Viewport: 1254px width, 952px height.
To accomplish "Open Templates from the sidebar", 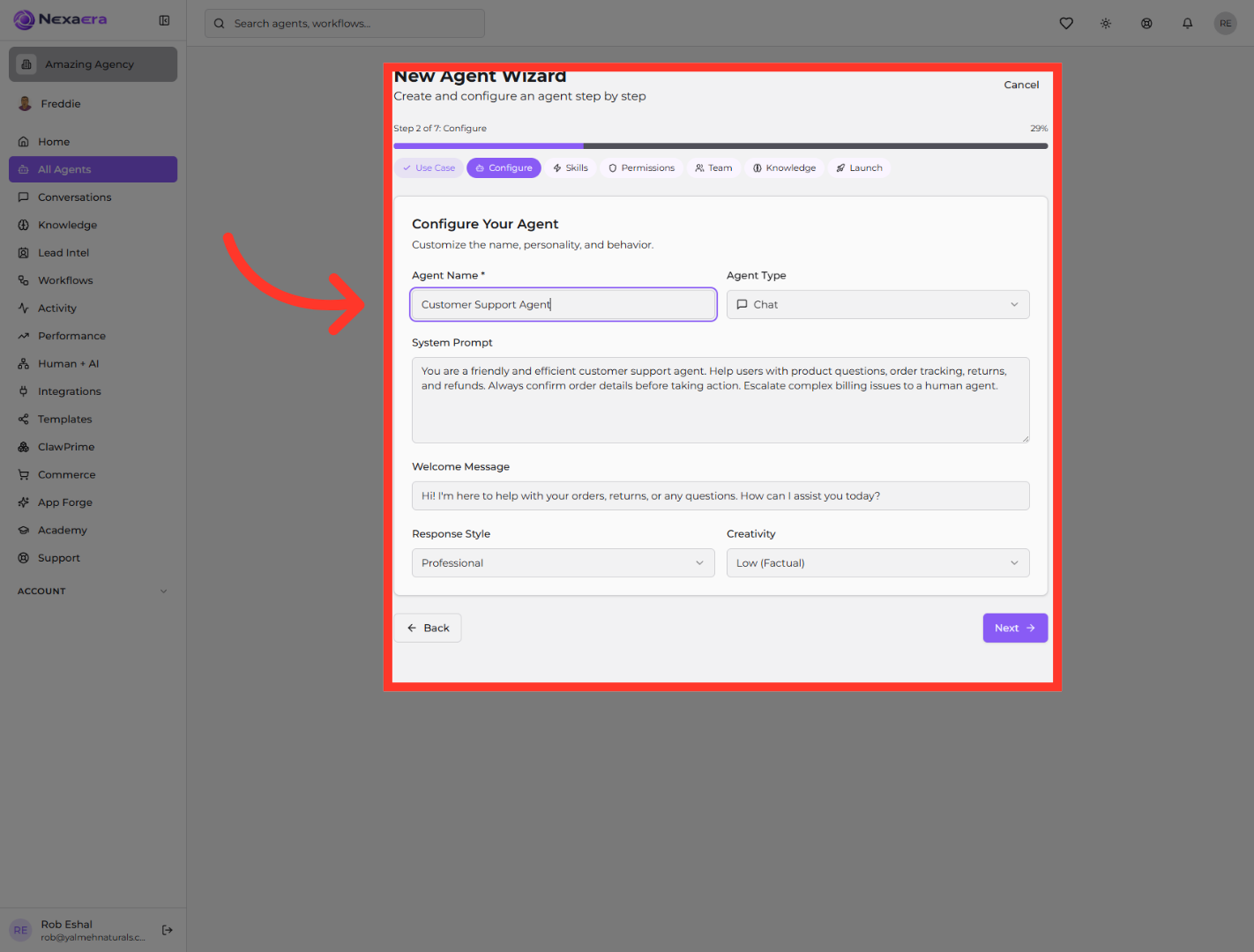I will click(x=93, y=420).
